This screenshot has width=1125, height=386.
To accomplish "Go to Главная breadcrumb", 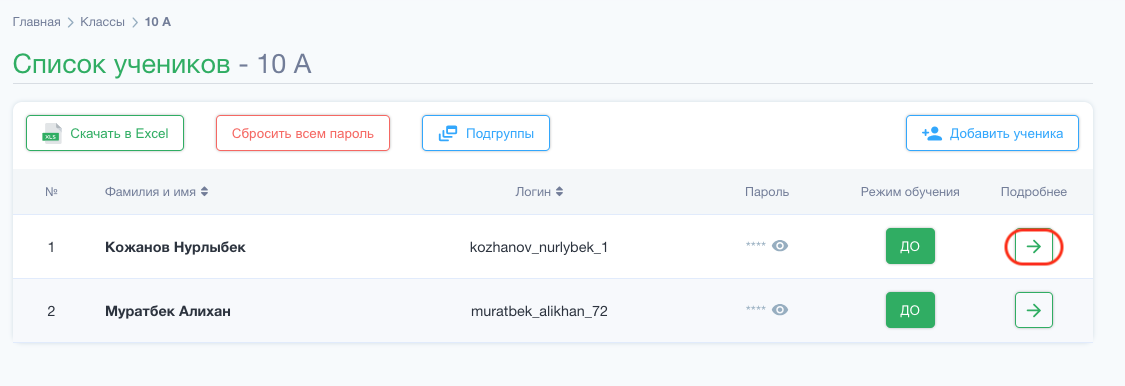I will pos(37,22).
